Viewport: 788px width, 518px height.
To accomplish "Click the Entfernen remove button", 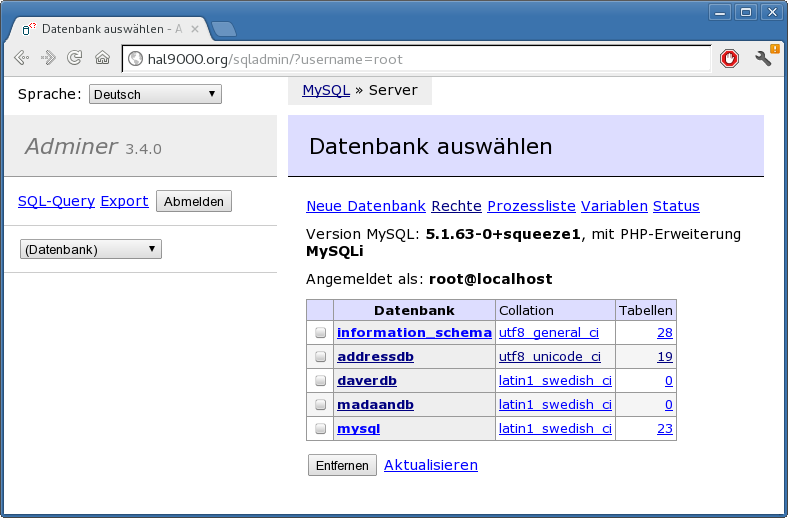I will pos(342,465).
